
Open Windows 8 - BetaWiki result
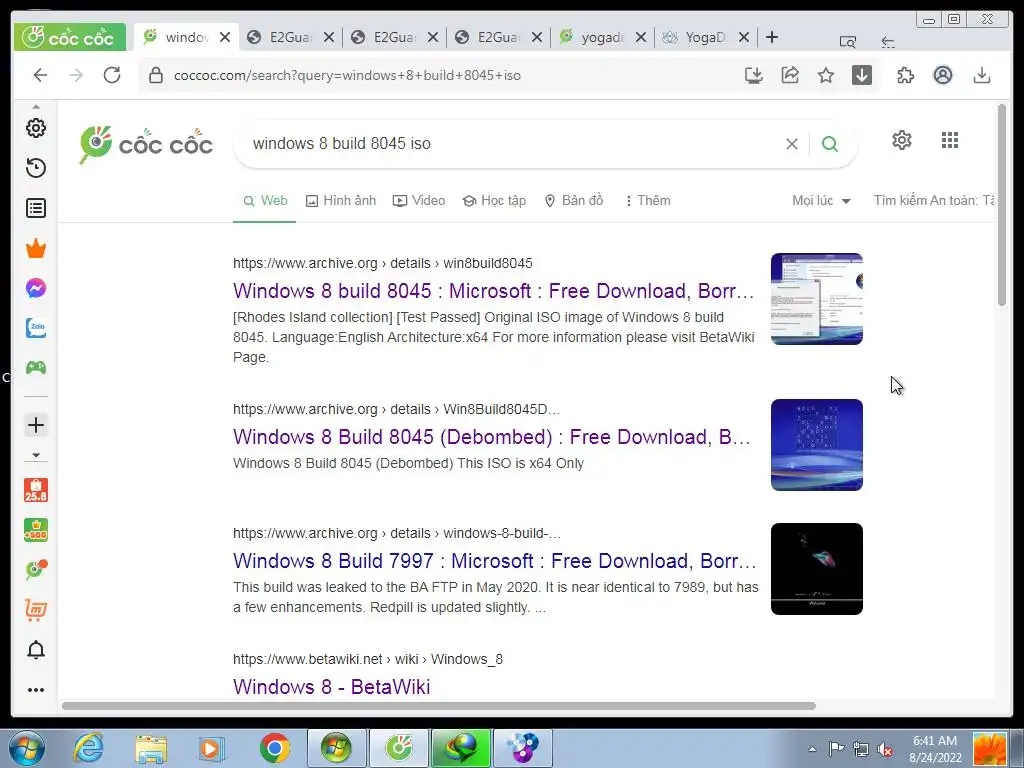[x=332, y=686]
